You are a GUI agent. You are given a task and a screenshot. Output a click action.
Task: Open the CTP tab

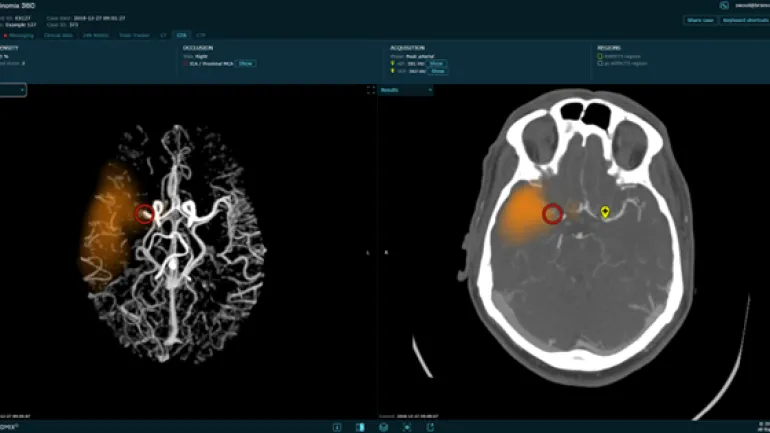(x=202, y=34)
